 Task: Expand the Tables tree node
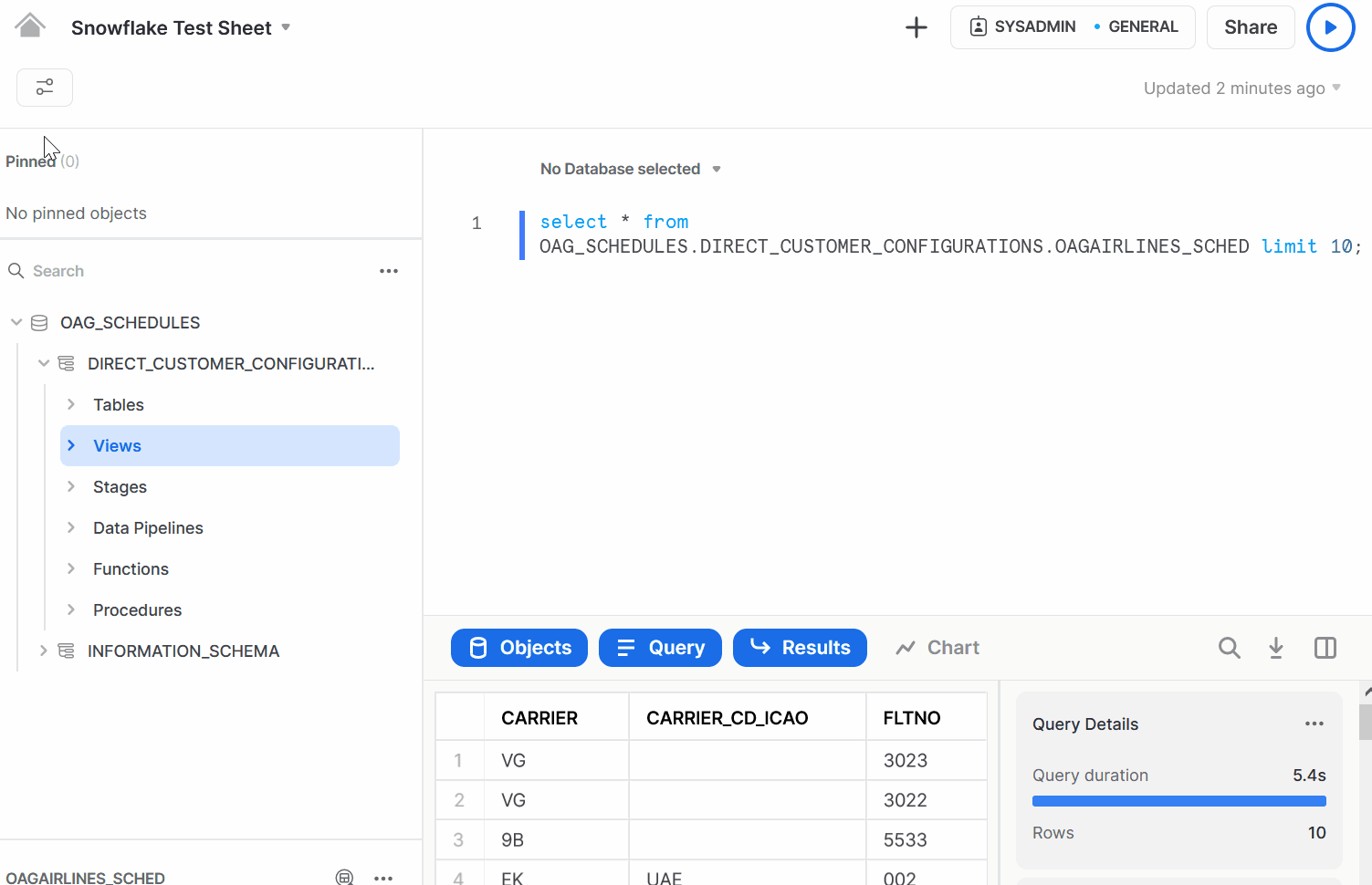point(71,404)
